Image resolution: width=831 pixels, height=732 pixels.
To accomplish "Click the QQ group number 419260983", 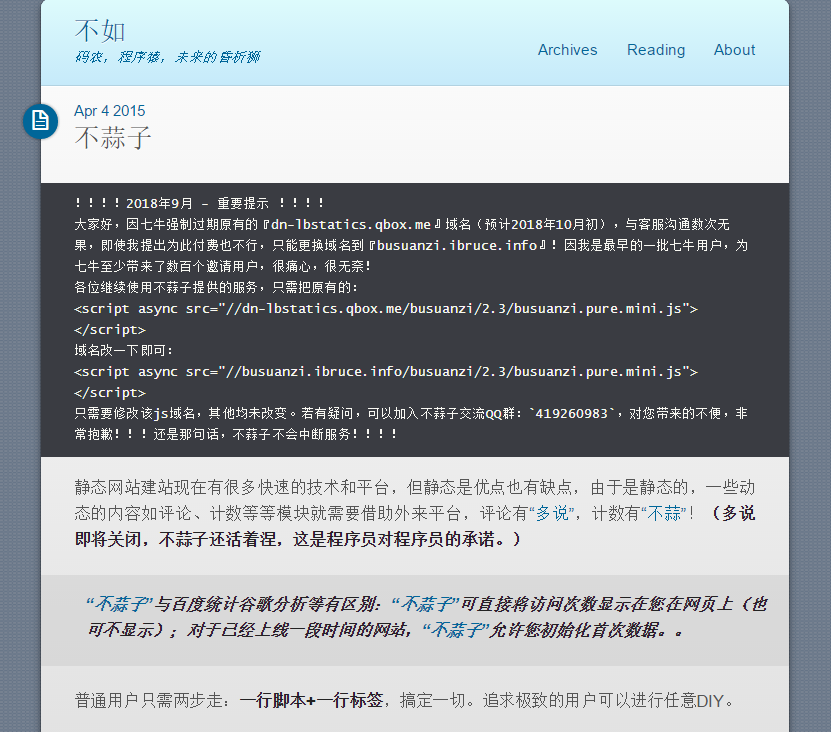I will [x=571, y=413].
